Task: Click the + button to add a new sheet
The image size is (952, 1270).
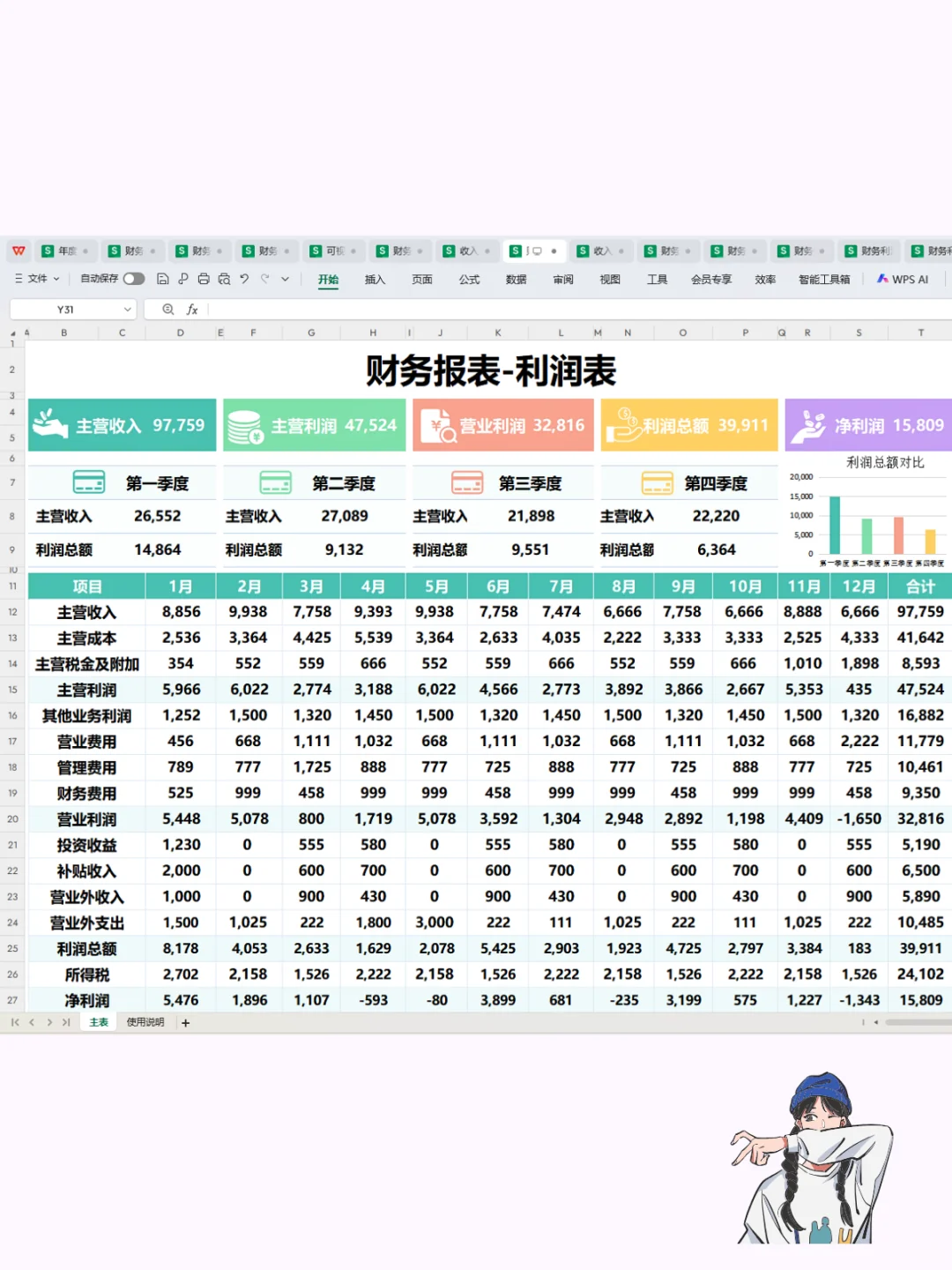Action: pyautogui.click(x=185, y=1022)
